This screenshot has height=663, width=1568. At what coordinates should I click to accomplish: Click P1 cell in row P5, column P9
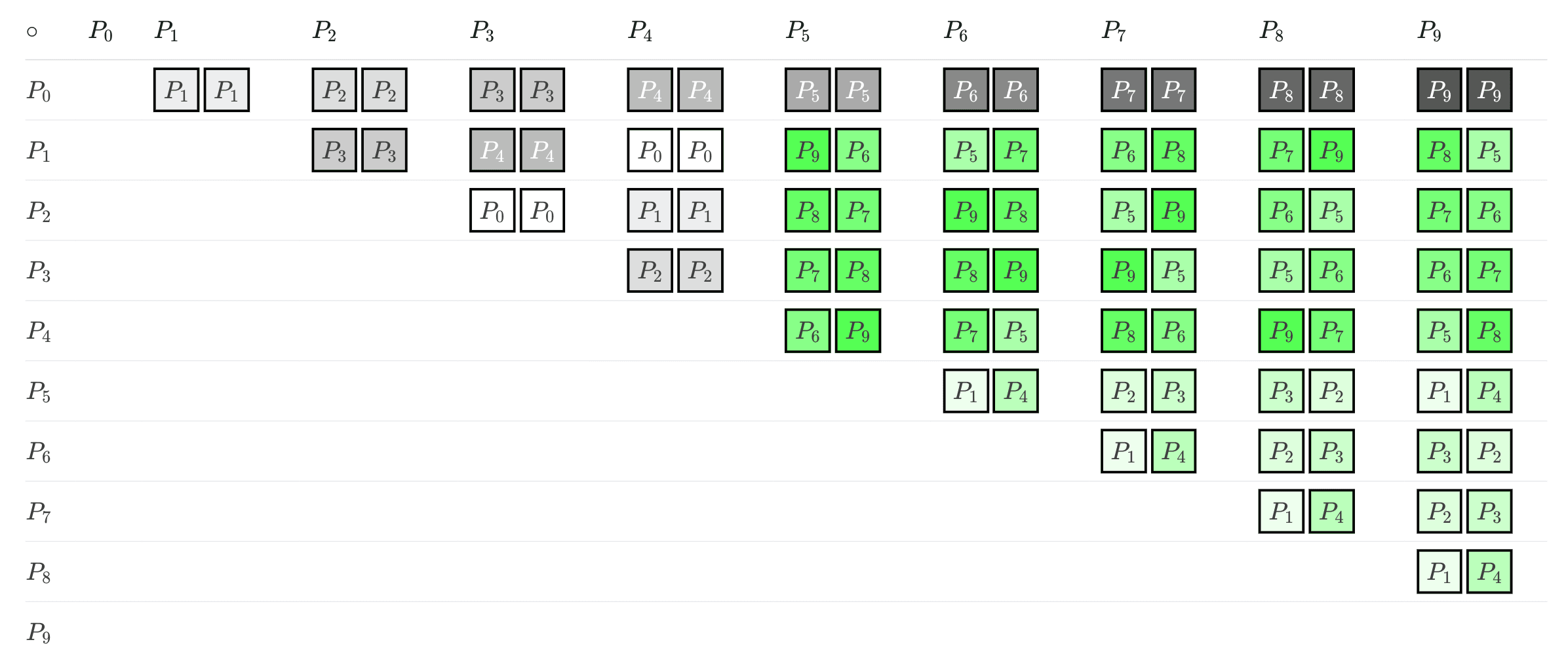(x=1439, y=391)
